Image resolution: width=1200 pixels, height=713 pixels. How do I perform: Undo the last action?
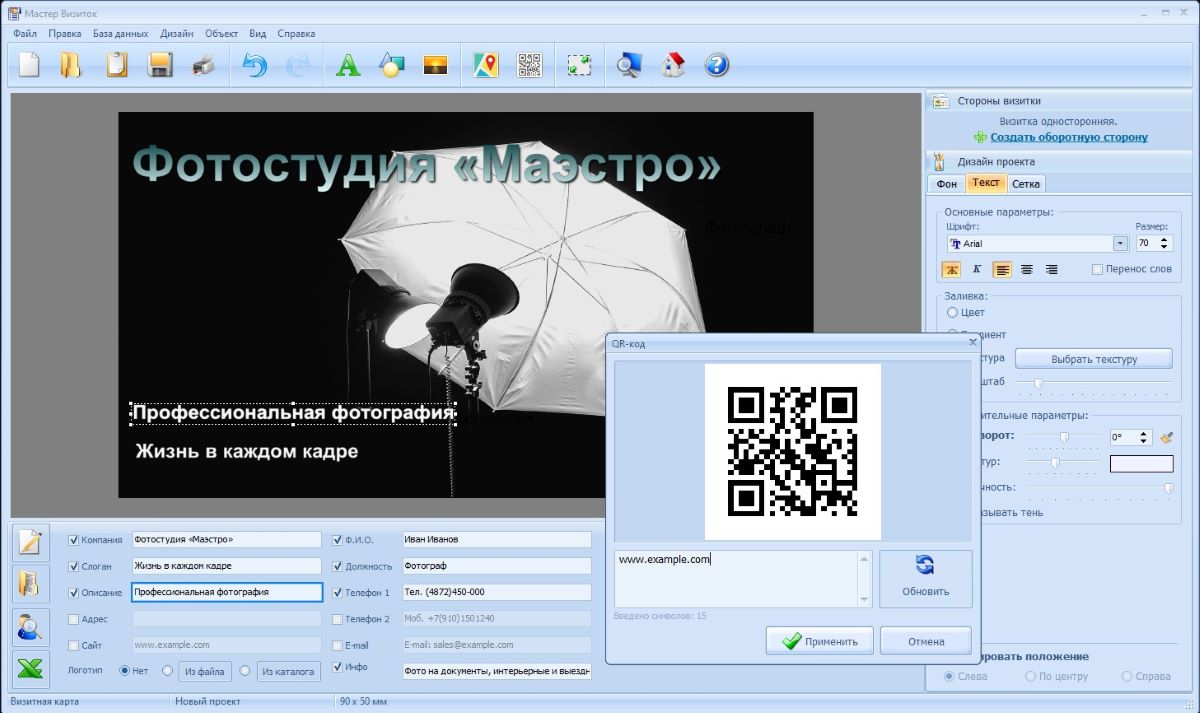pos(255,66)
